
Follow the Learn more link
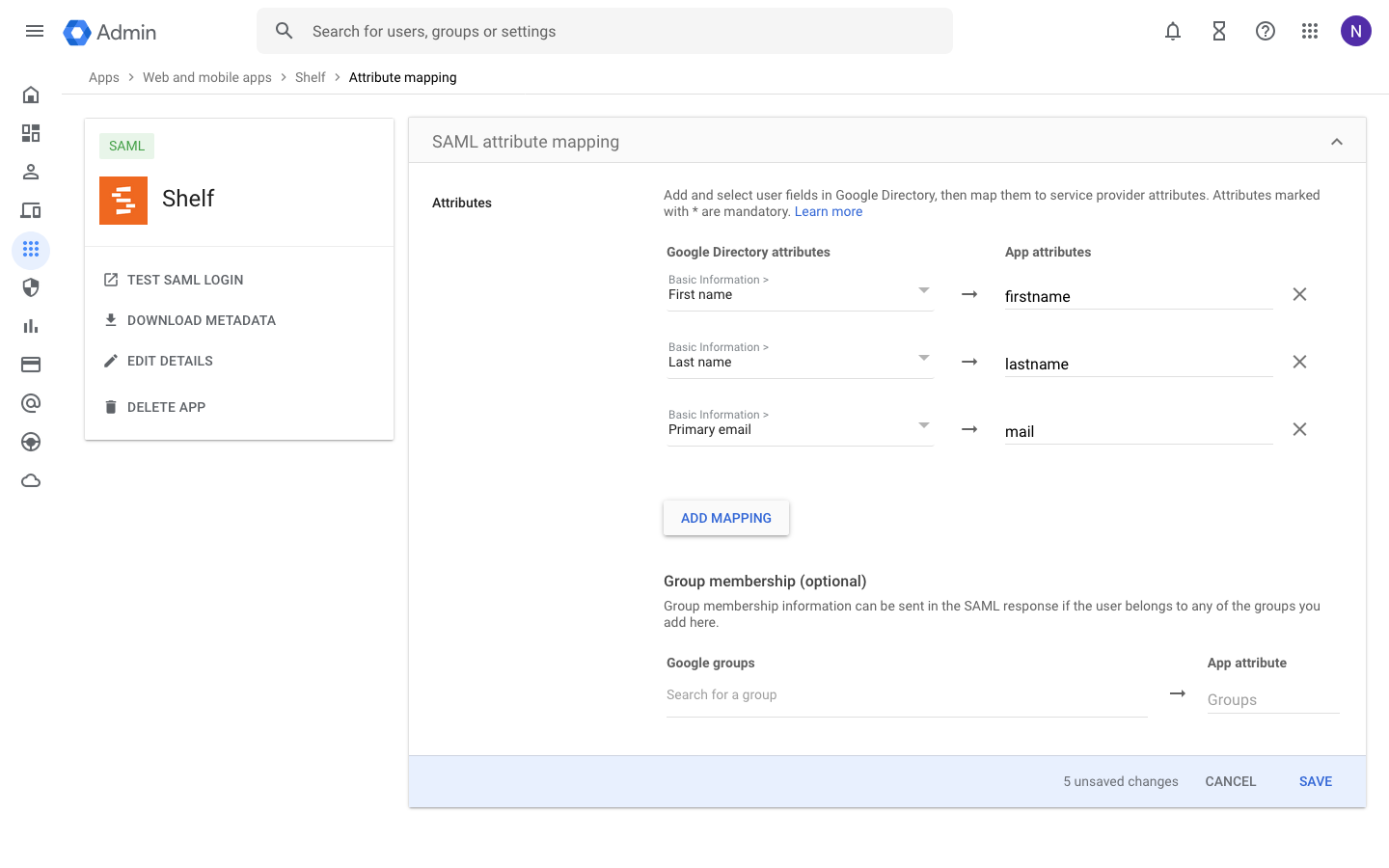tap(828, 212)
